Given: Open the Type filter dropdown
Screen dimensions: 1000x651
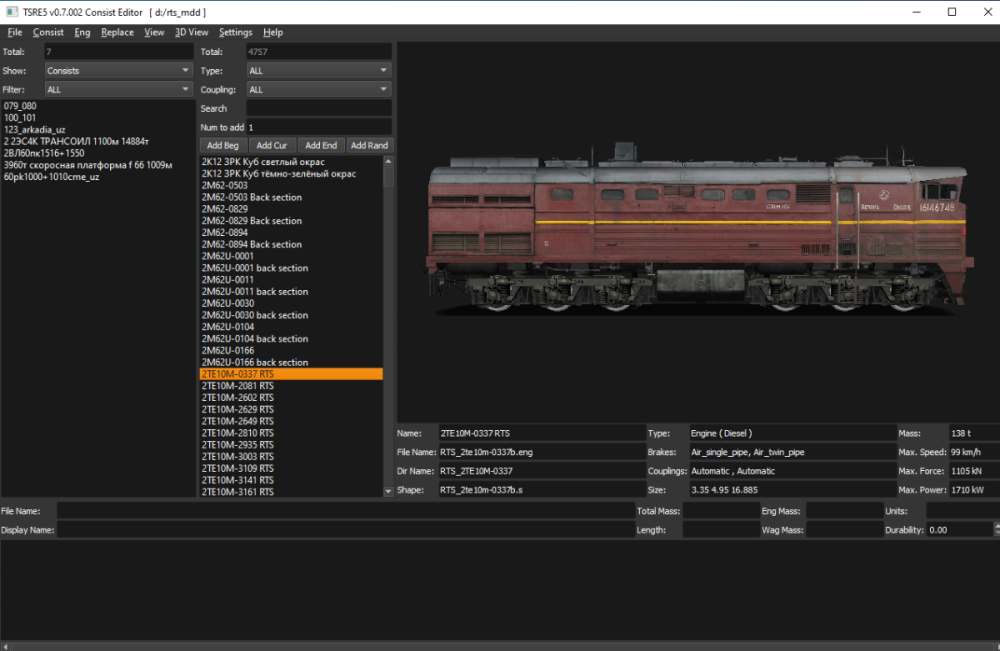Looking at the screenshot, I should click(x=318, y=71).
